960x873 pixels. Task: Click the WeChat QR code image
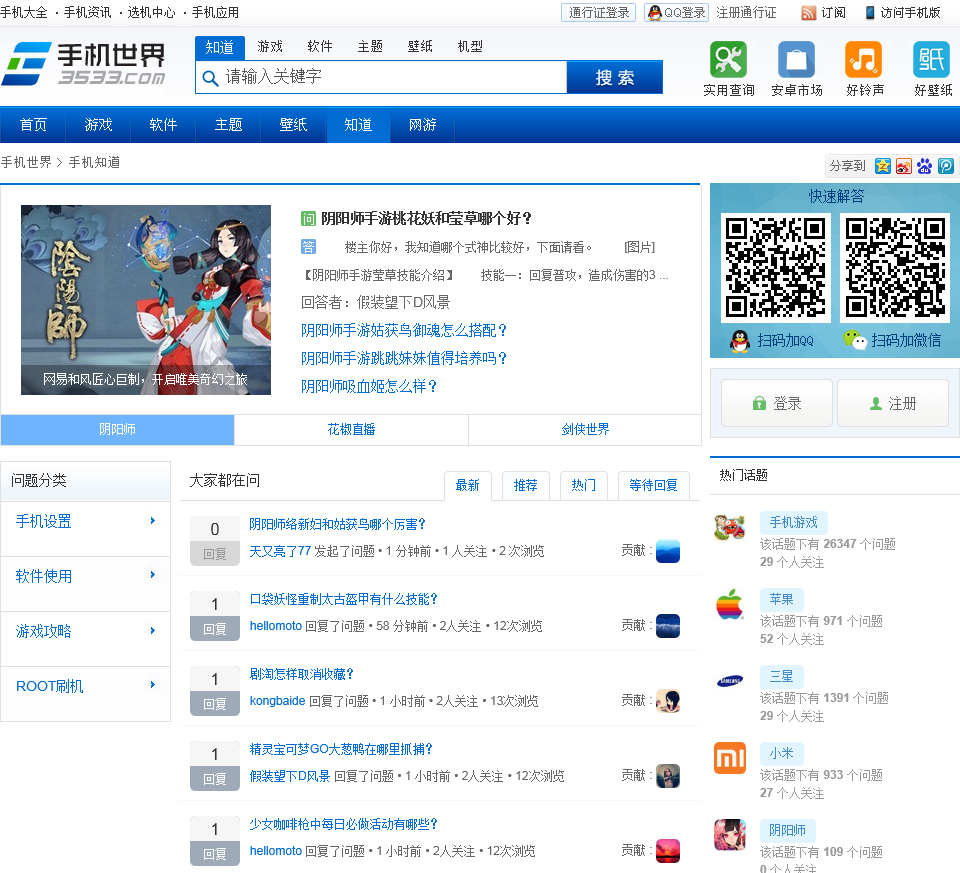coord(894,268)
